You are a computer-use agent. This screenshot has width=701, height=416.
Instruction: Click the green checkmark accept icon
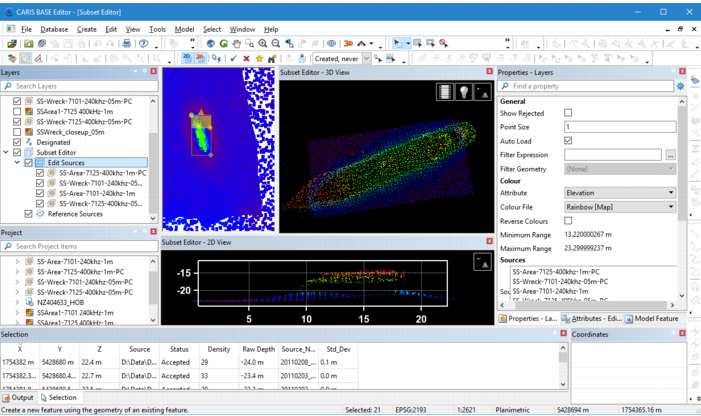[233, 59]
